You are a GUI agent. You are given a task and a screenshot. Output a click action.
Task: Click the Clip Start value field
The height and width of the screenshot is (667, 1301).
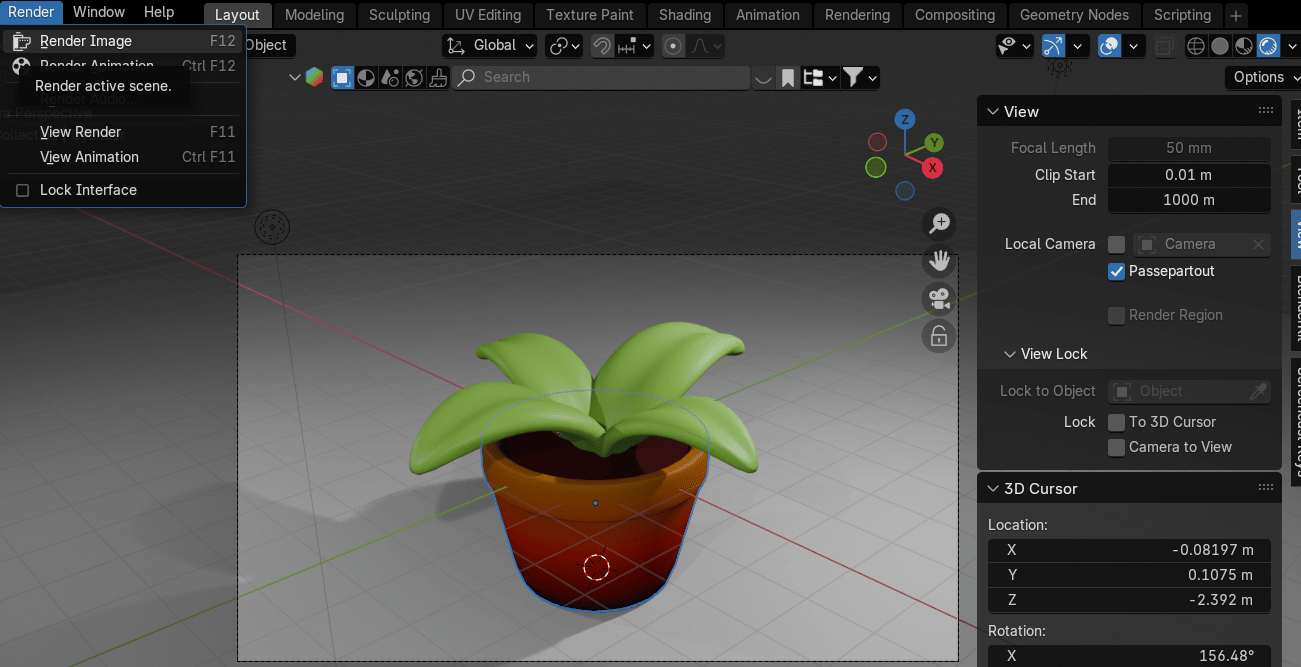[x=1188, y=175]
